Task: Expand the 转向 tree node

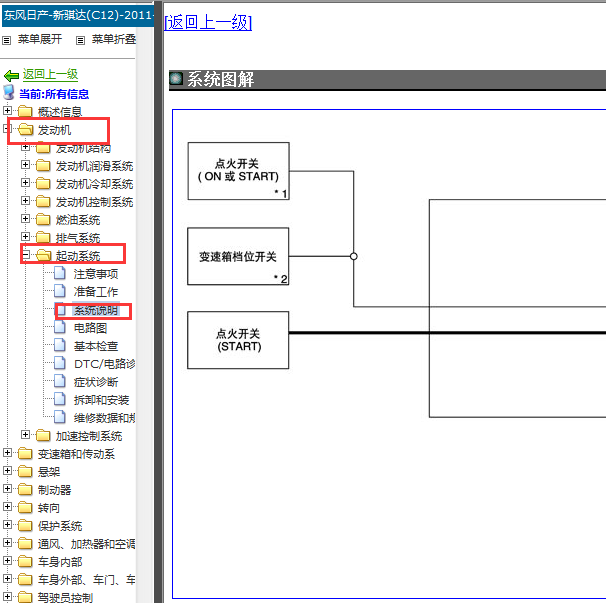Action: (7, 506)
